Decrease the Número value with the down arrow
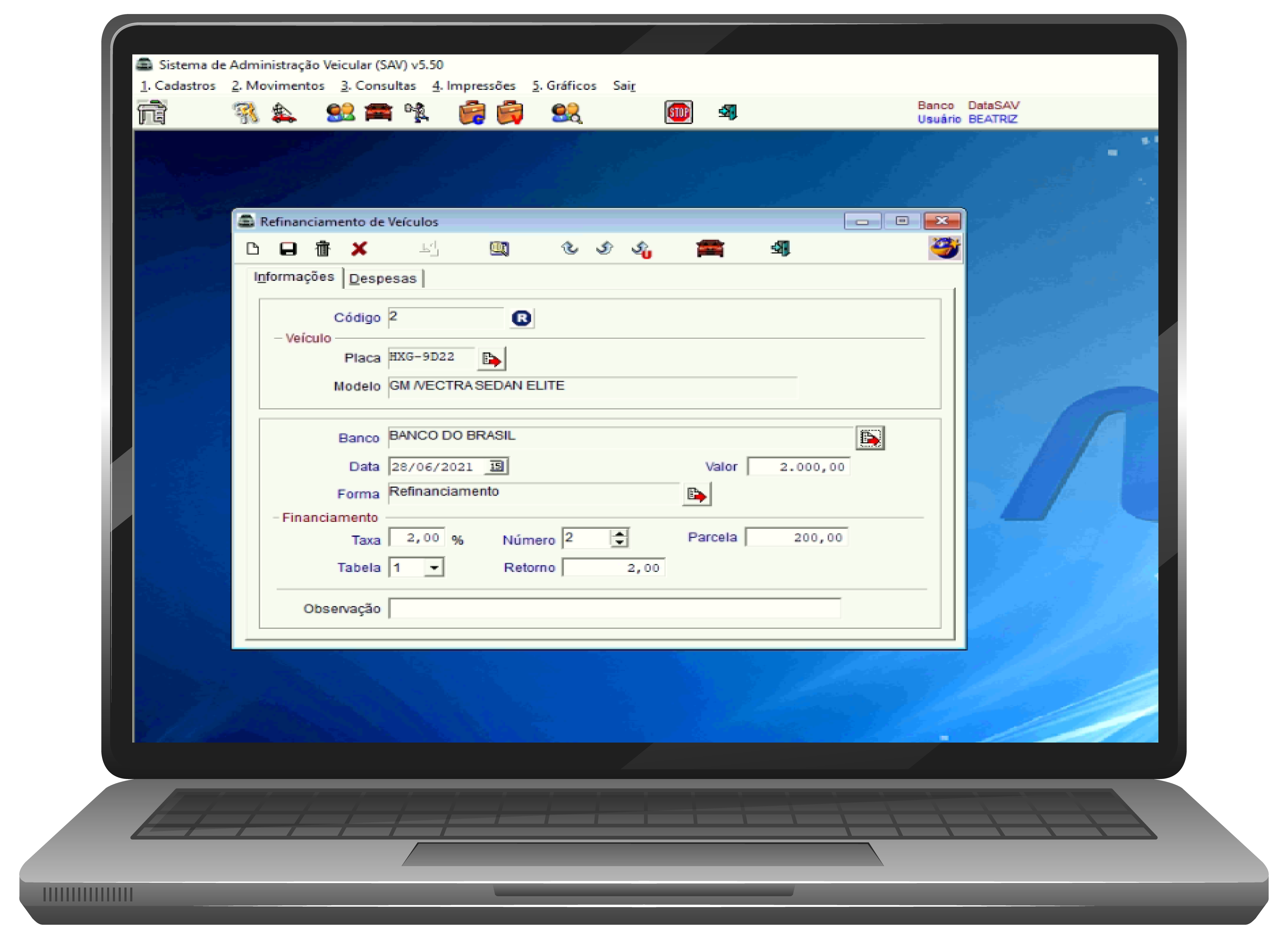1288x939 pixels. pos(620,542)
